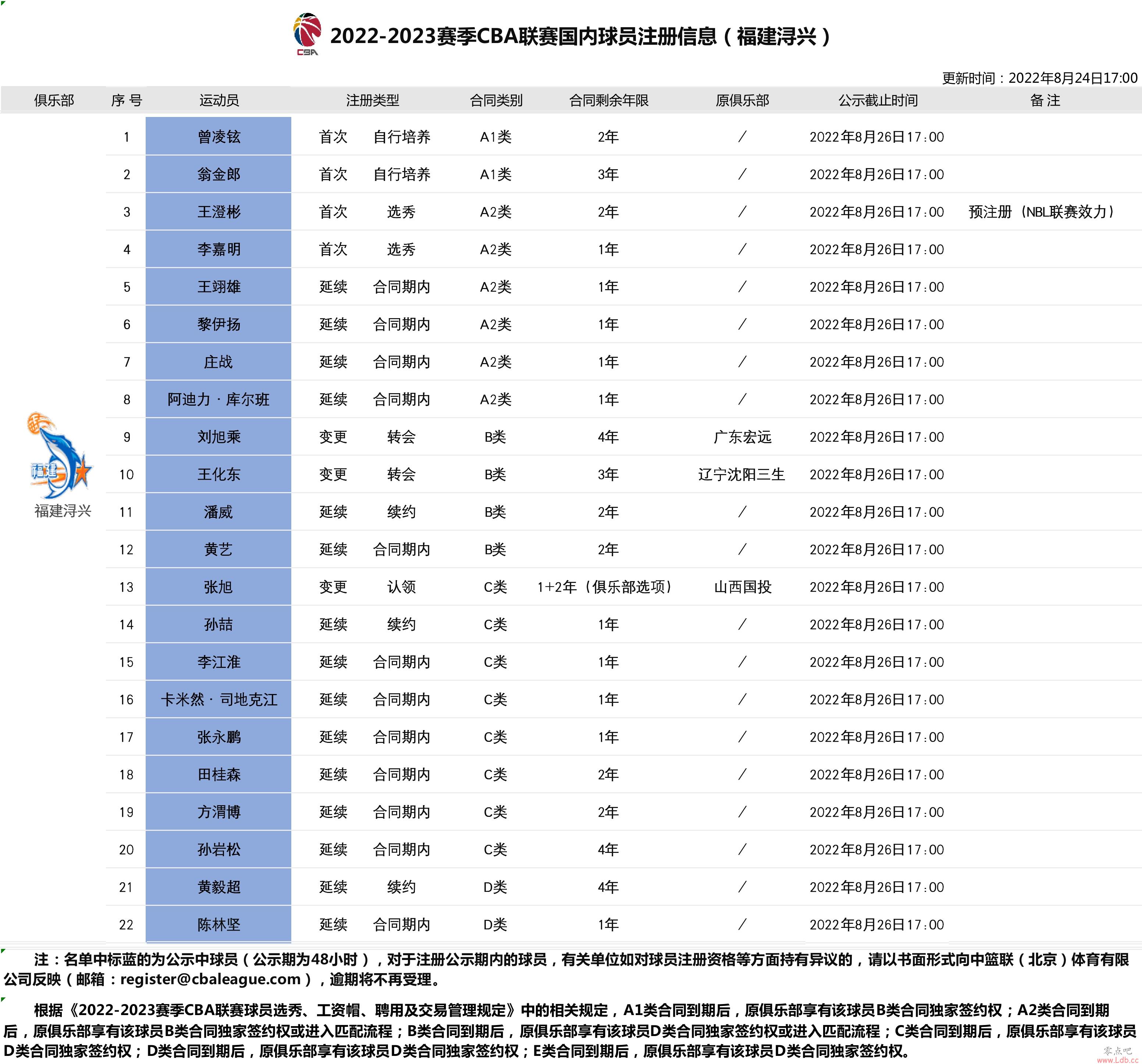Select player name 曾凌铉

pyautogui.click(x=219, y=137)
